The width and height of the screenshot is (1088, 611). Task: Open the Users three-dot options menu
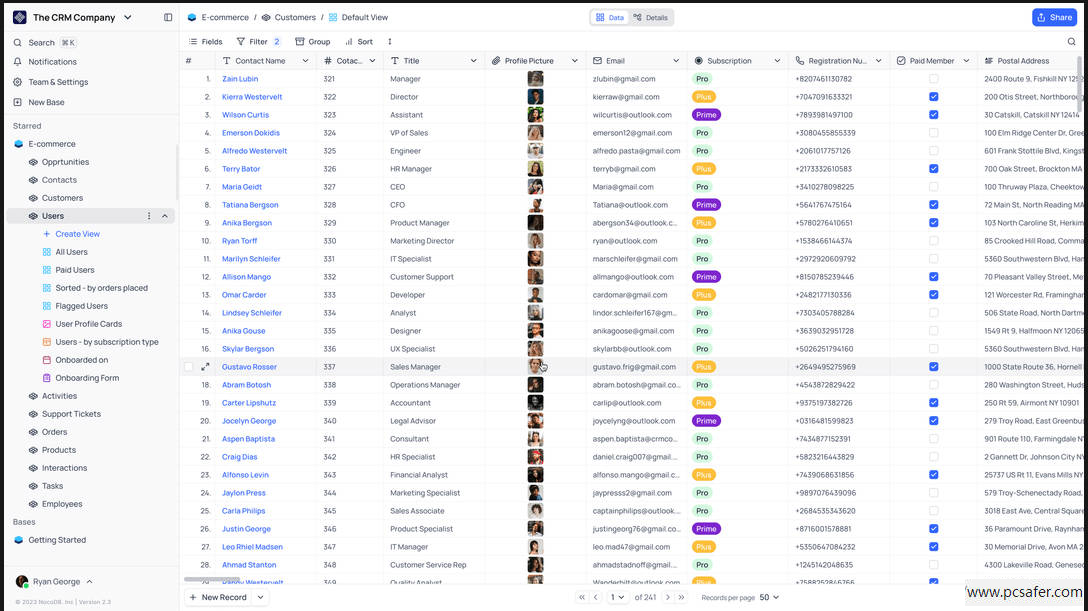149,216
